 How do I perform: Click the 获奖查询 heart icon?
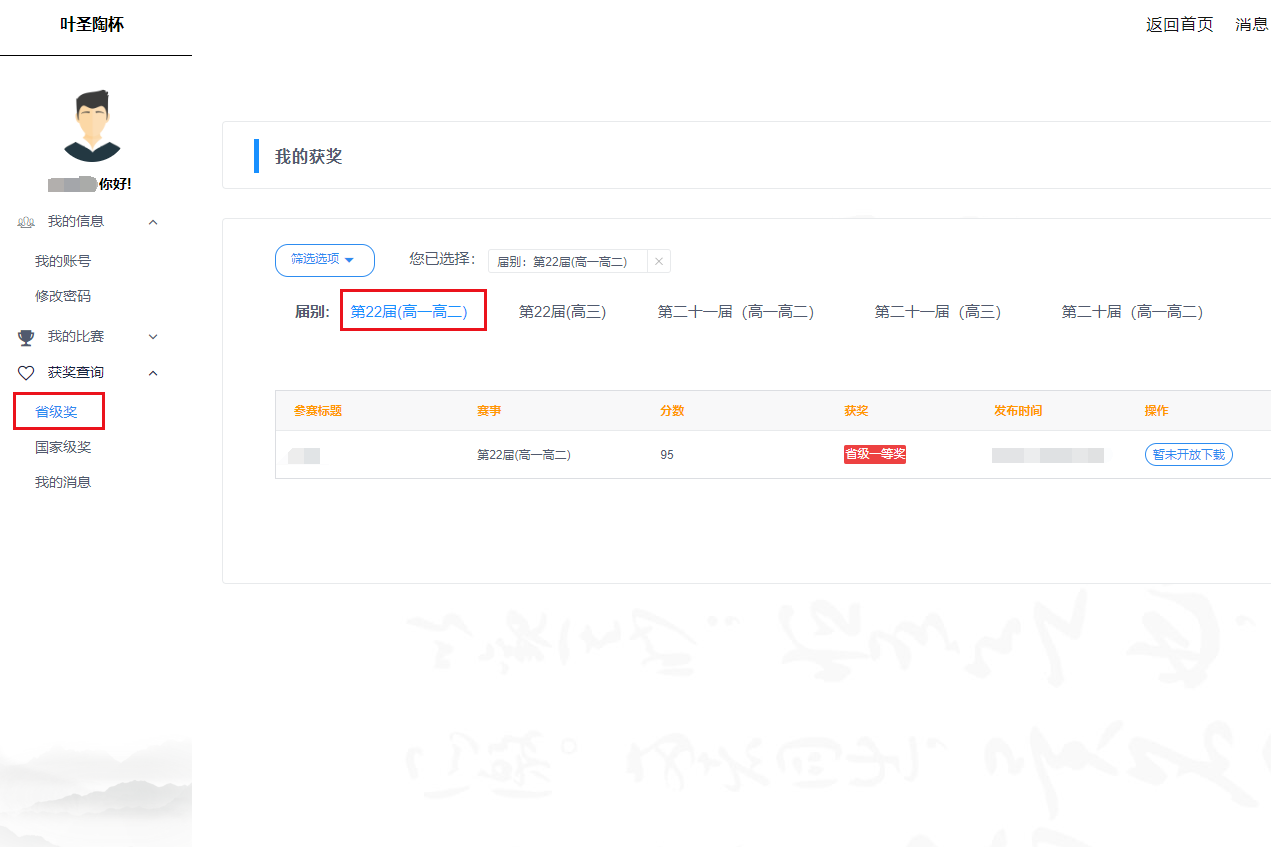click(x=26, y=373)
